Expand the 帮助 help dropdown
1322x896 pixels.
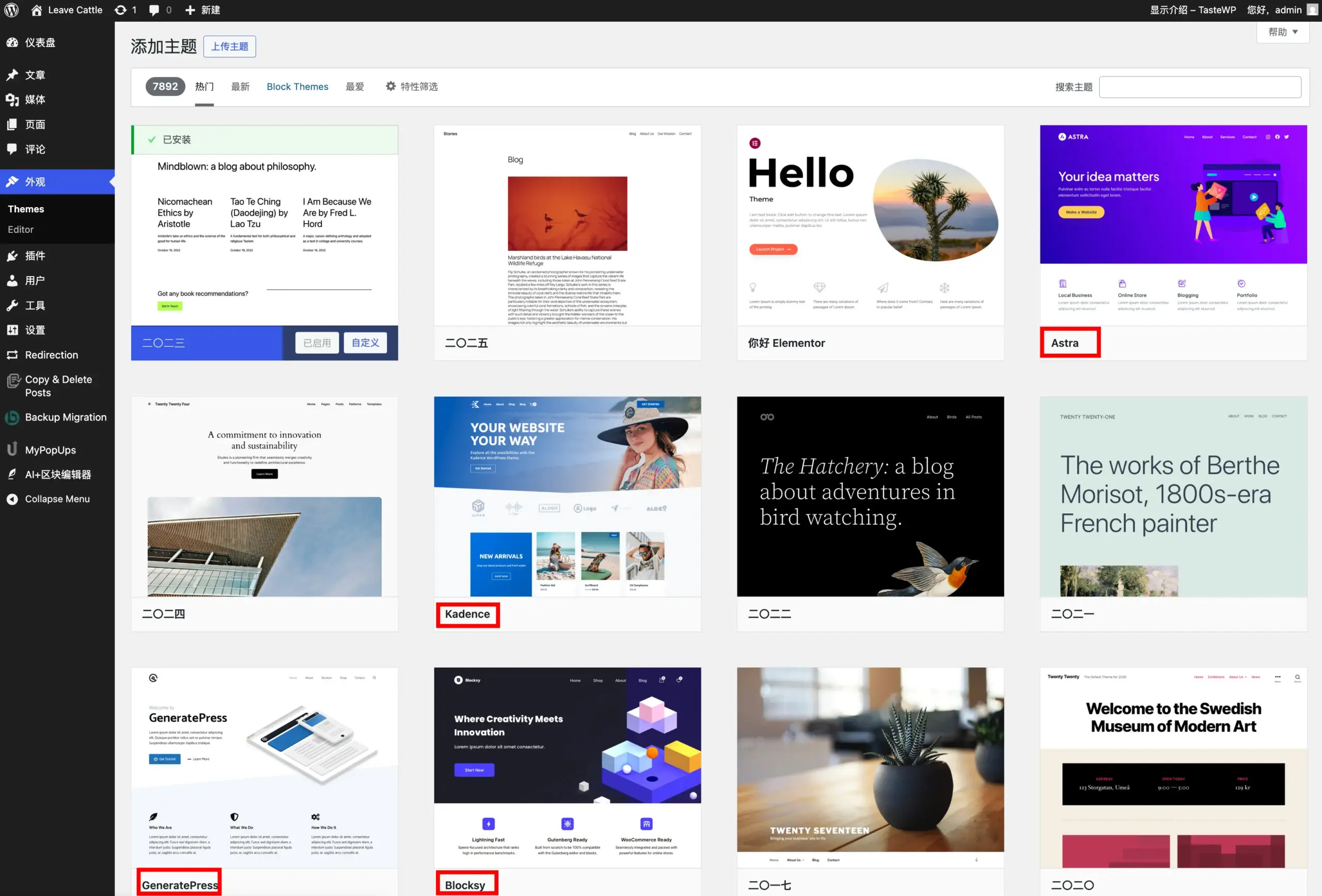(1282, 33)
